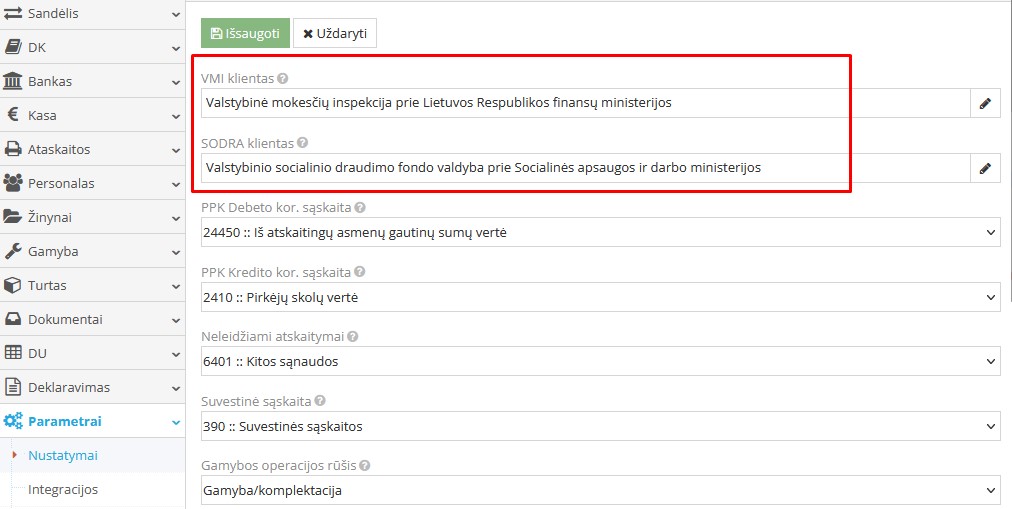Viewport: 1012px width, 509px height.
Task: Click help icon beside SODRA klientas label
Action: click(302, 143)
